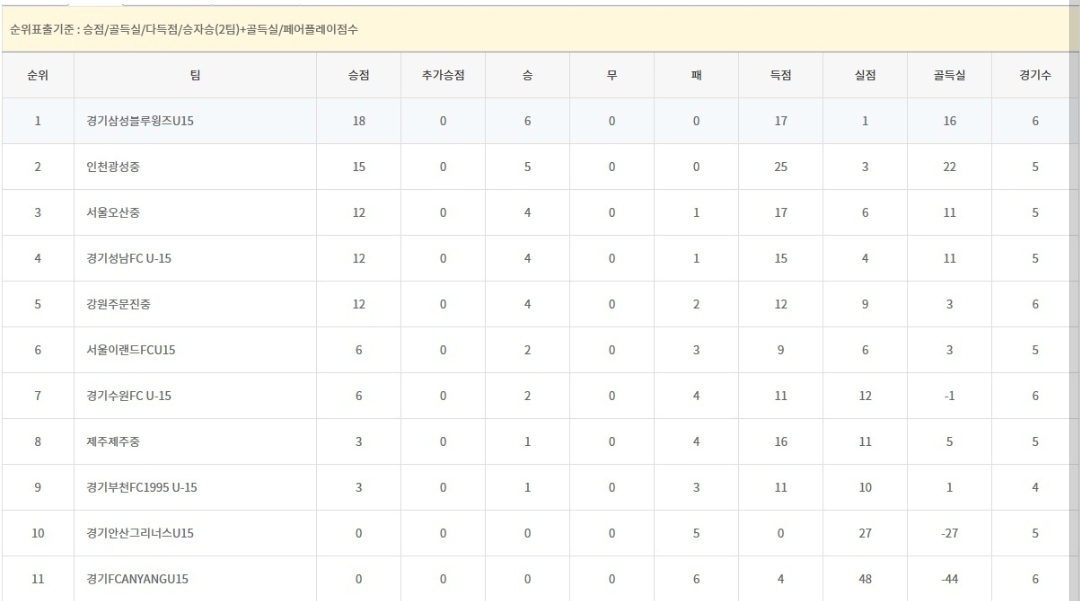1080x601 pixels.
Task: Click 실점 value 9 for 강원주문진중
Action: click(x=865, y=304)
